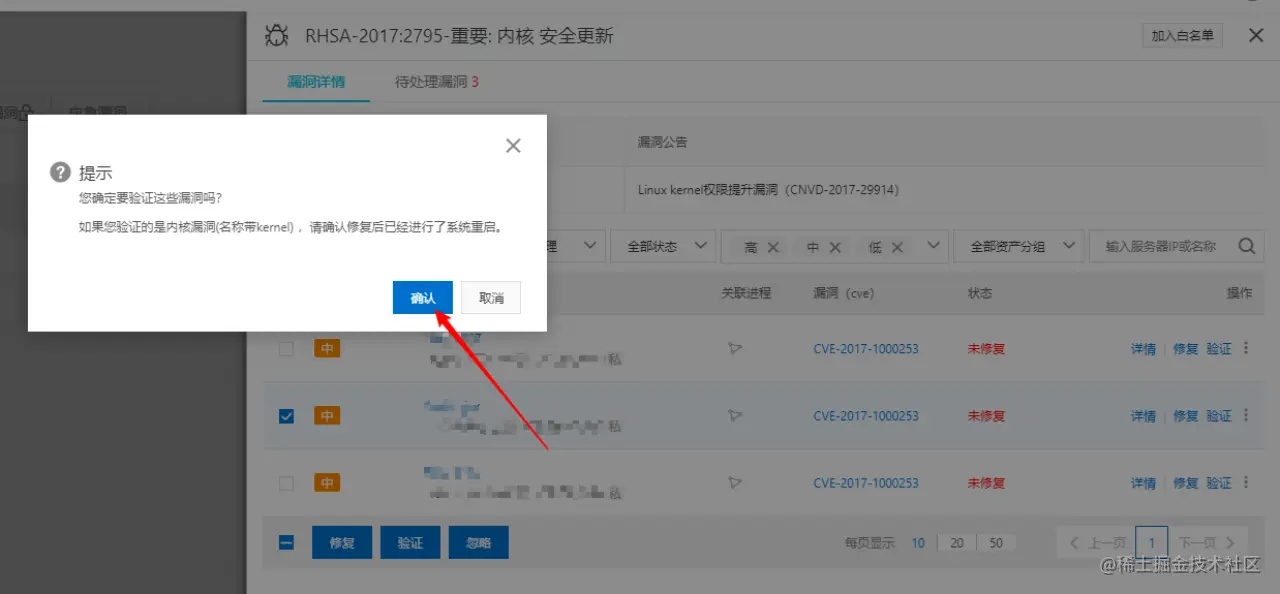Click 验证 link in the third row
This screenshot has width=1280, height=594.
1218,483
